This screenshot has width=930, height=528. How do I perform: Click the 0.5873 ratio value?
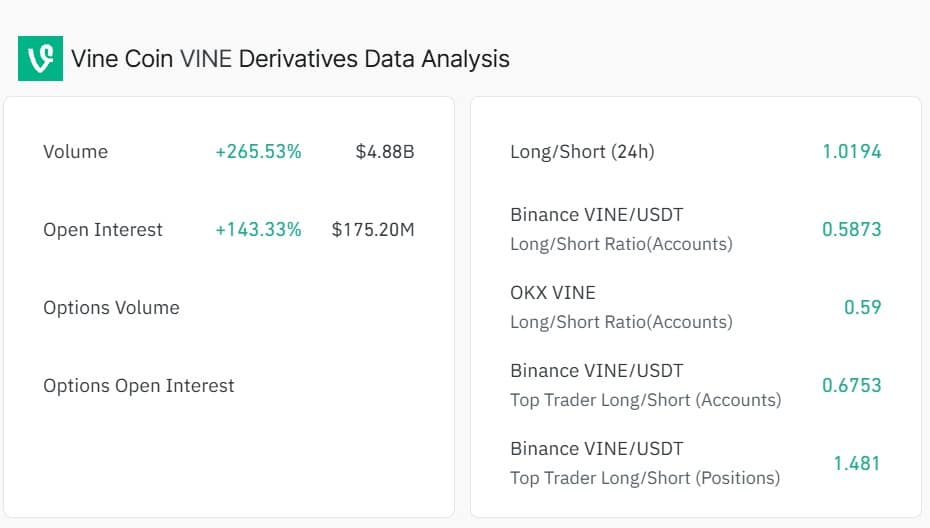click(852, 230)
